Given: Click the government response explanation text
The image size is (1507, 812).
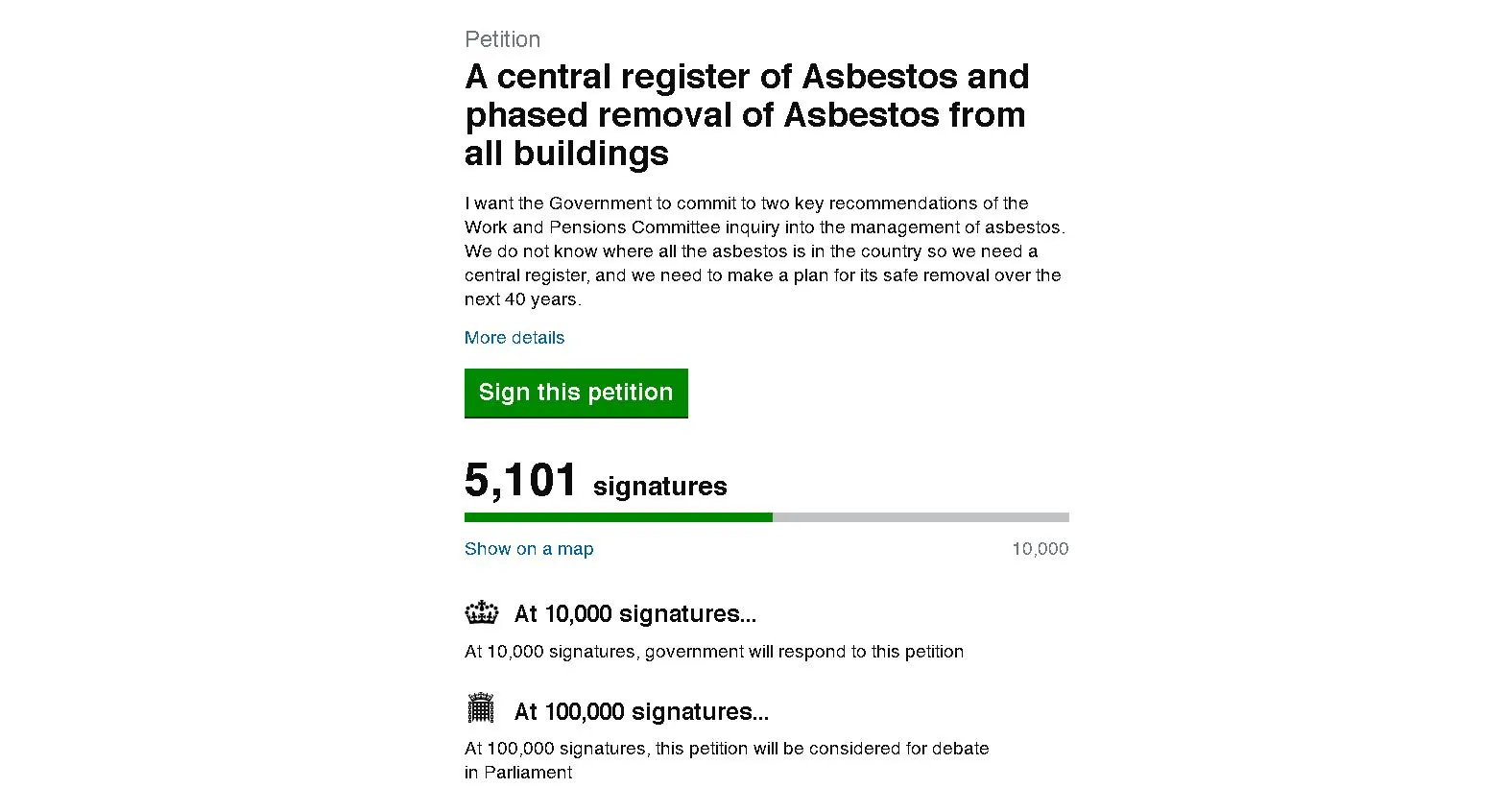Looking at the screenshot, I should [714, 651].
